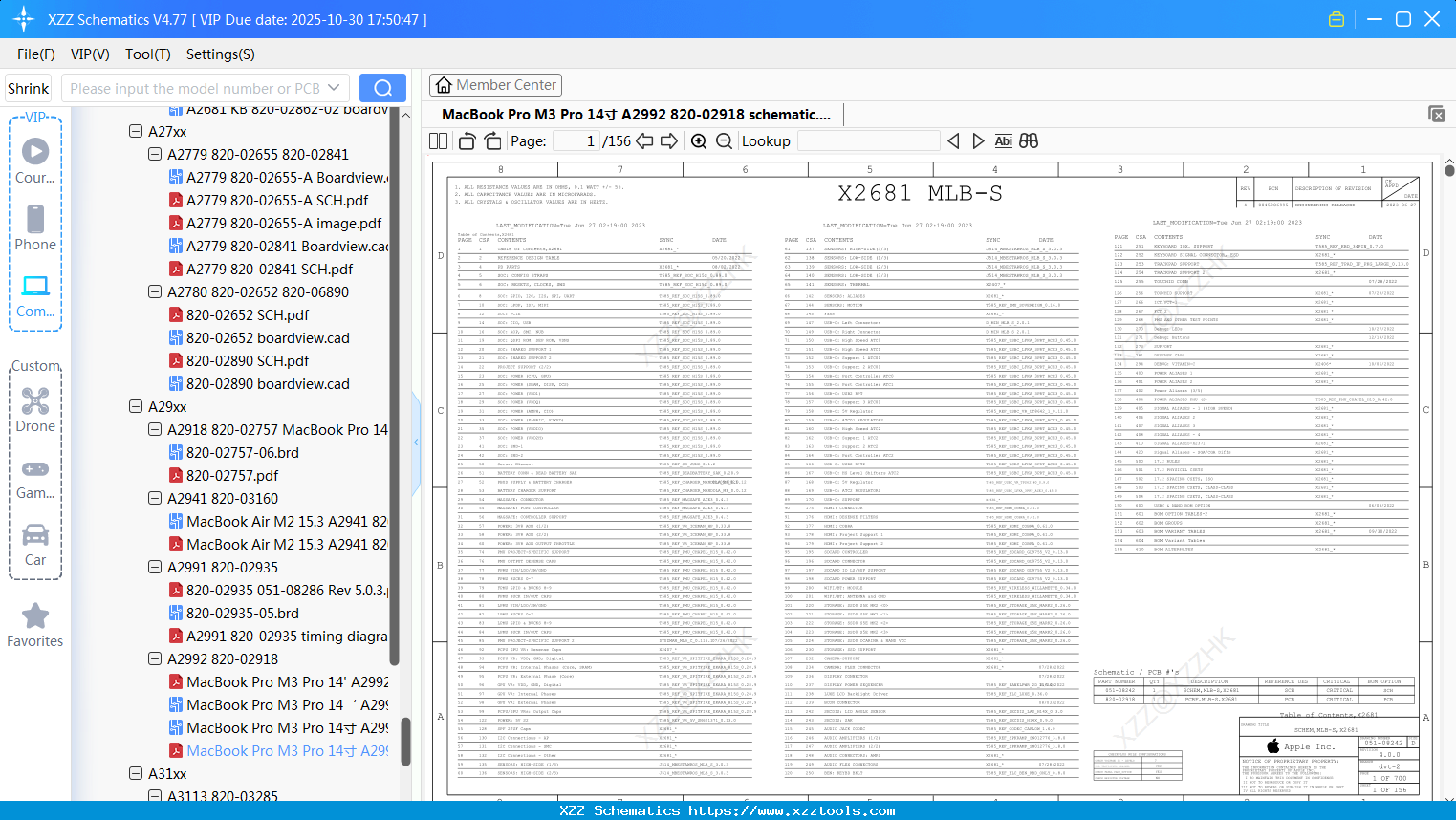Click the PDF icon beside A2779 820-02655-A image.pdf
This screenshot has width=1456, height=820.
click(x=176, y=223)
